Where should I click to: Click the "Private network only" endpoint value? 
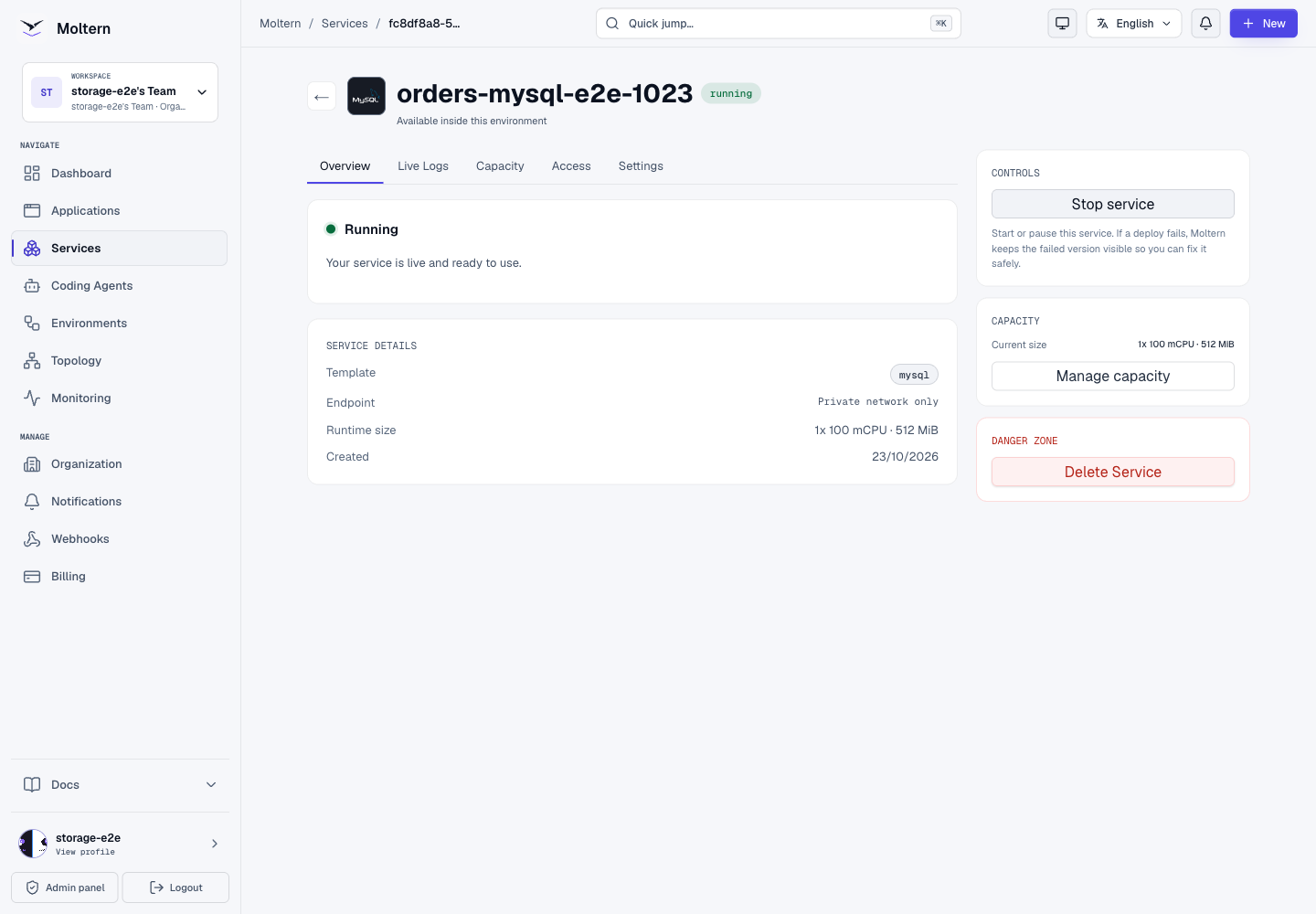[877, 402]
